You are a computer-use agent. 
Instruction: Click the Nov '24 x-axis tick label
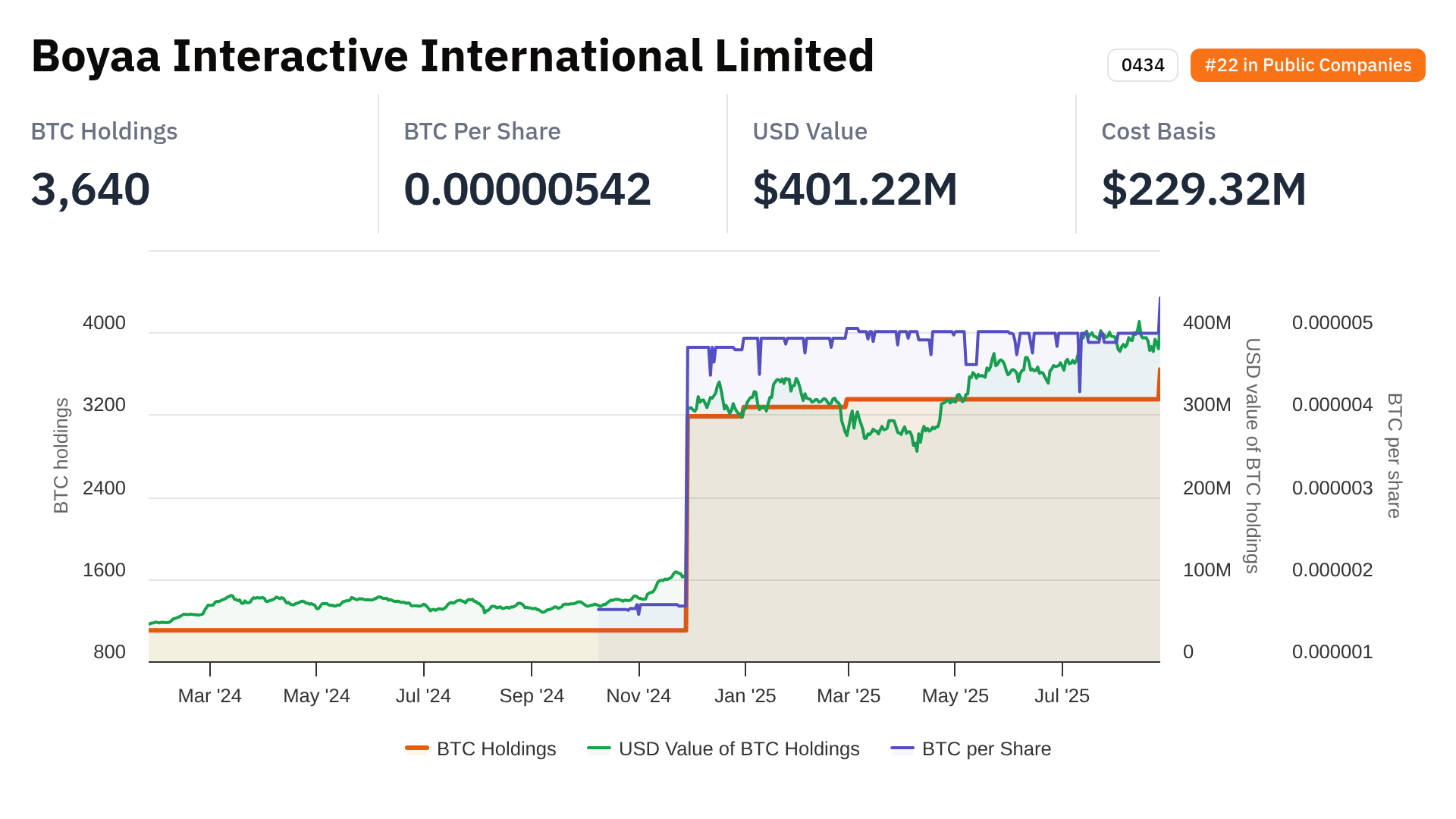(639, 695)
